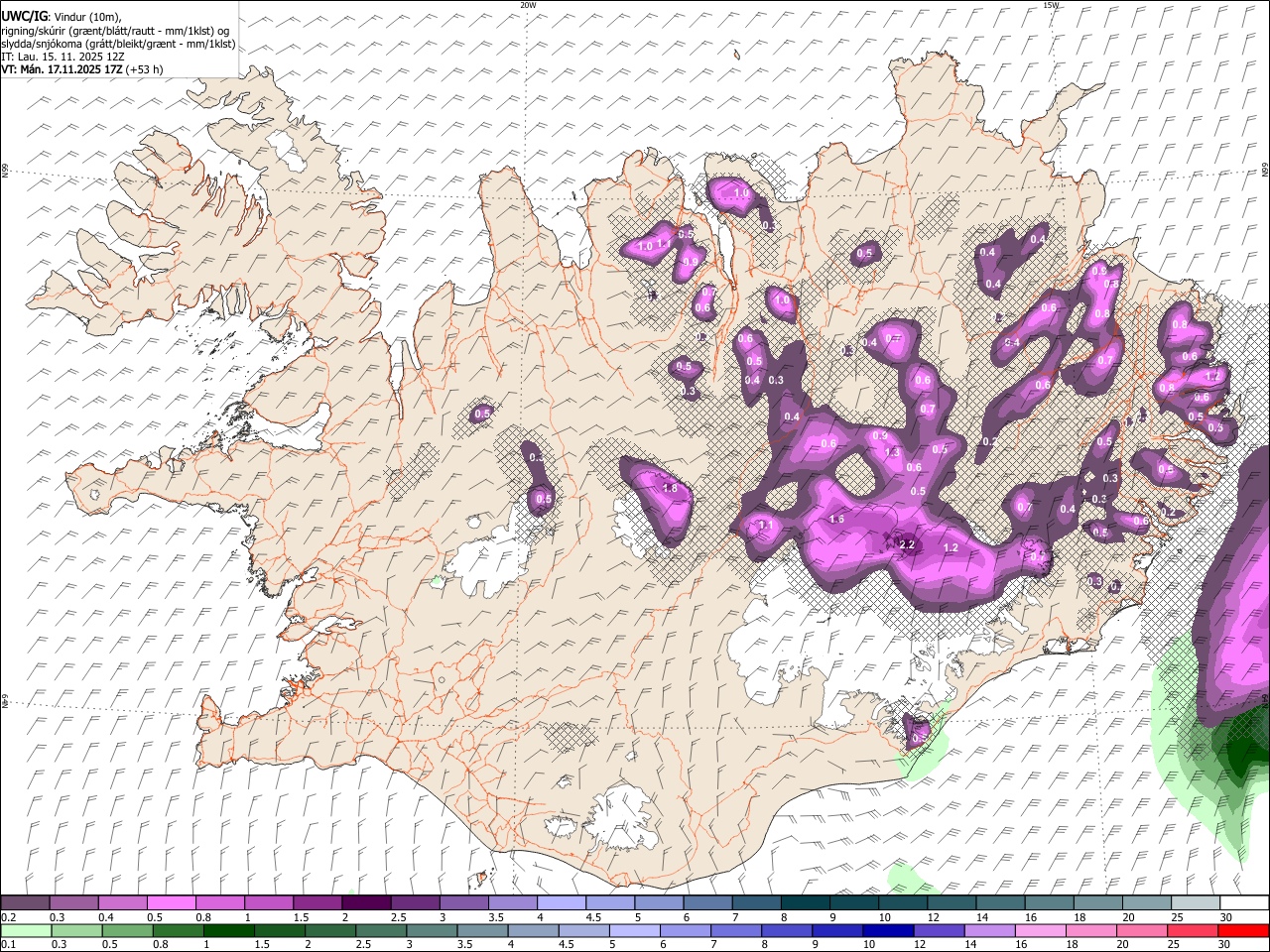Click the pale green swatch above bottom-row label 0.1
Viewport: 1270px width, 952px height.
(25, 930)
